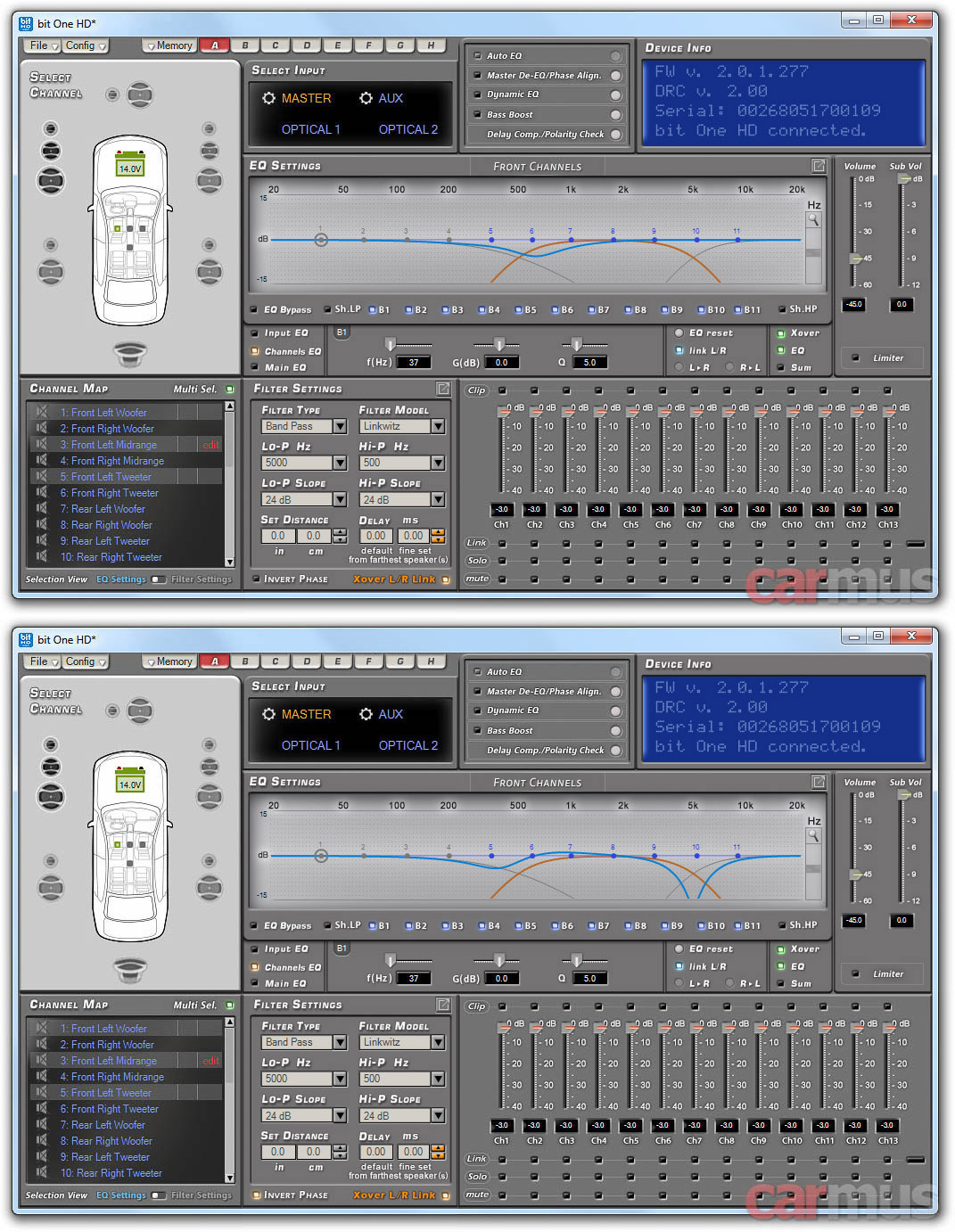
Task: Select rear right tweeter speaker in upper window
Action: (209, 245)
